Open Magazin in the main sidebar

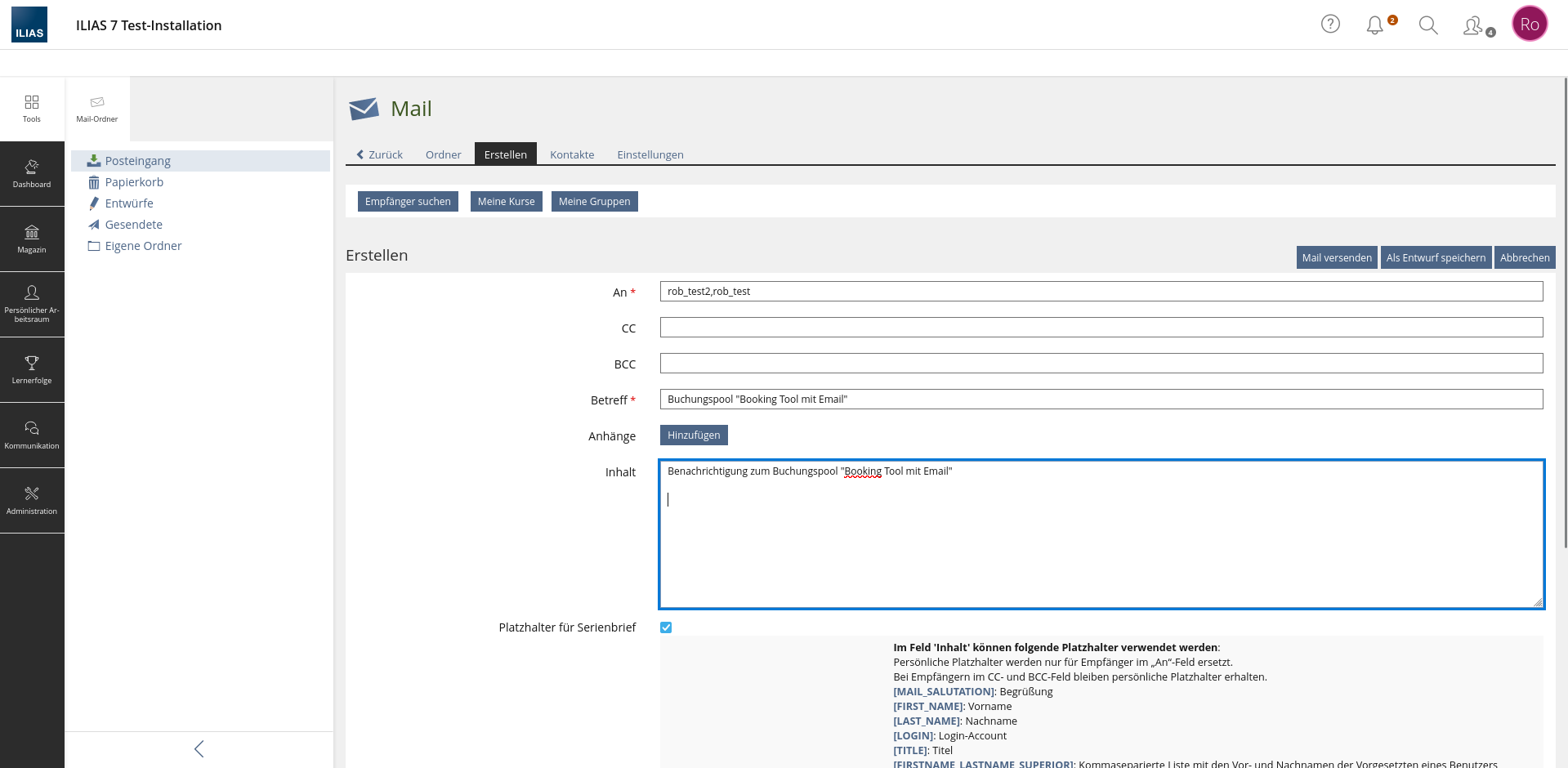coord(32,239)
